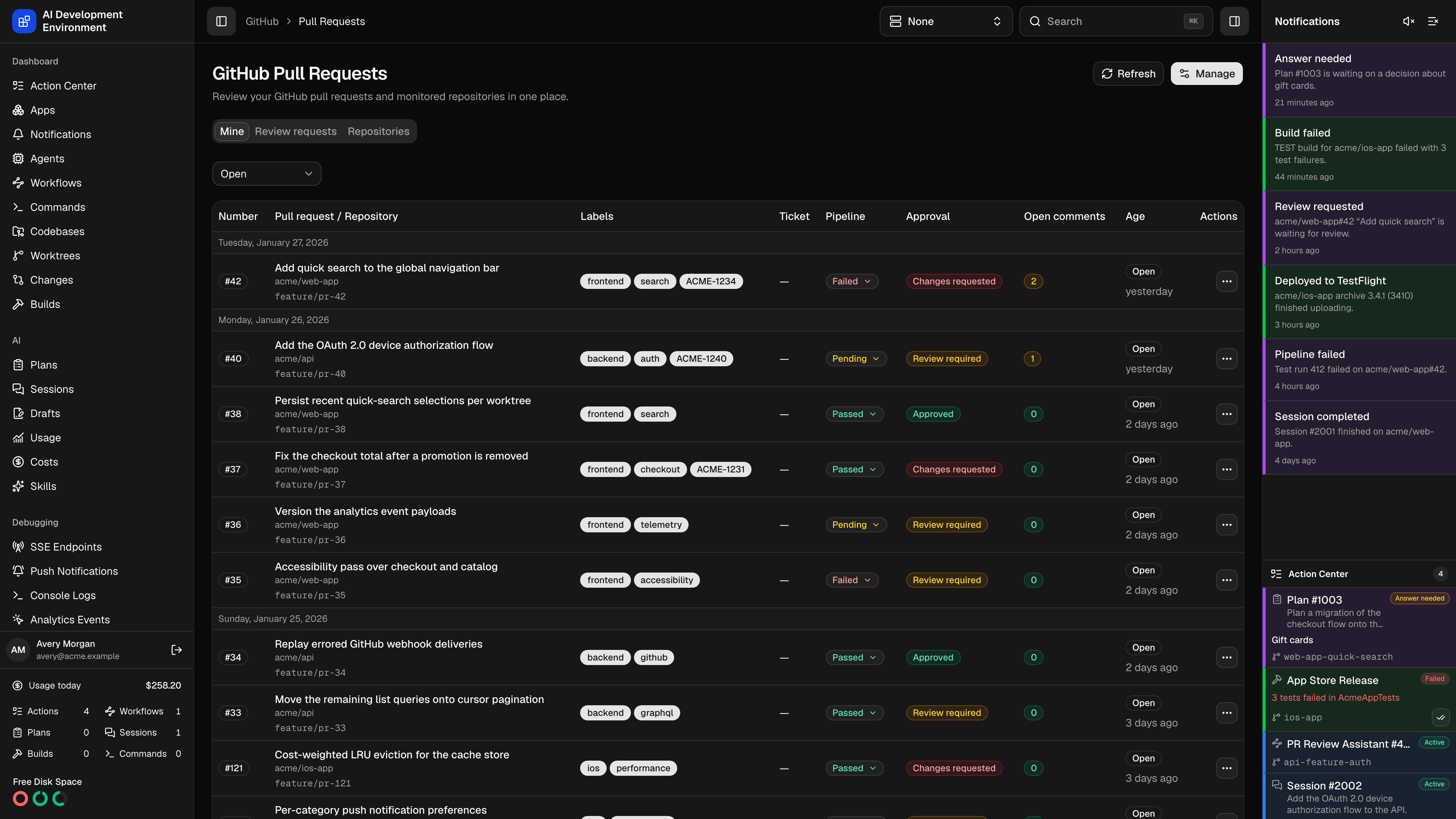Click the Refresh button

point(1128,74)
